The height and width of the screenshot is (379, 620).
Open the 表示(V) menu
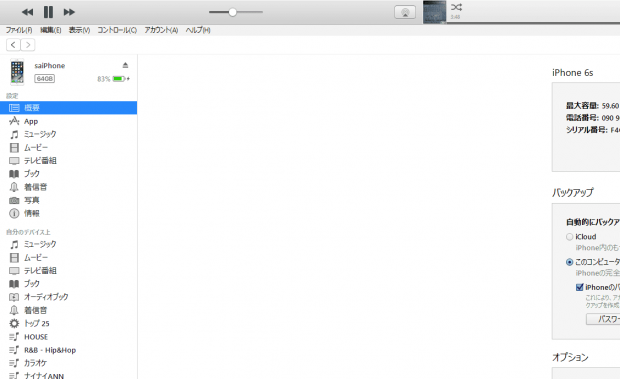pyautogui.click(x=79, y=30)
